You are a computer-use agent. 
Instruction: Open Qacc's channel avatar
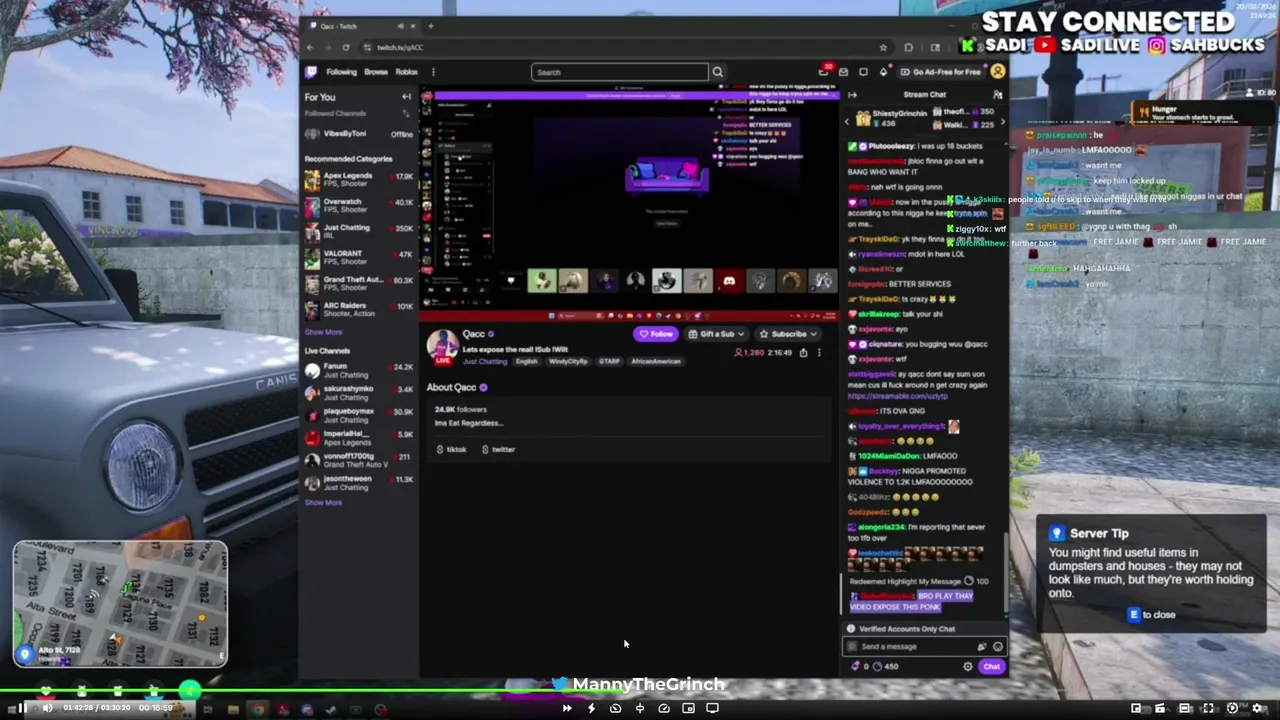pos(442,345)
